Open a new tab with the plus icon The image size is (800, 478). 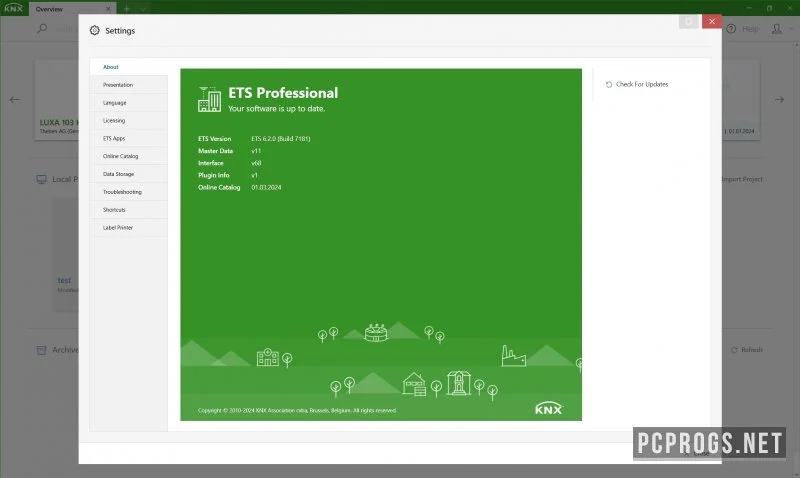(127, 9)
